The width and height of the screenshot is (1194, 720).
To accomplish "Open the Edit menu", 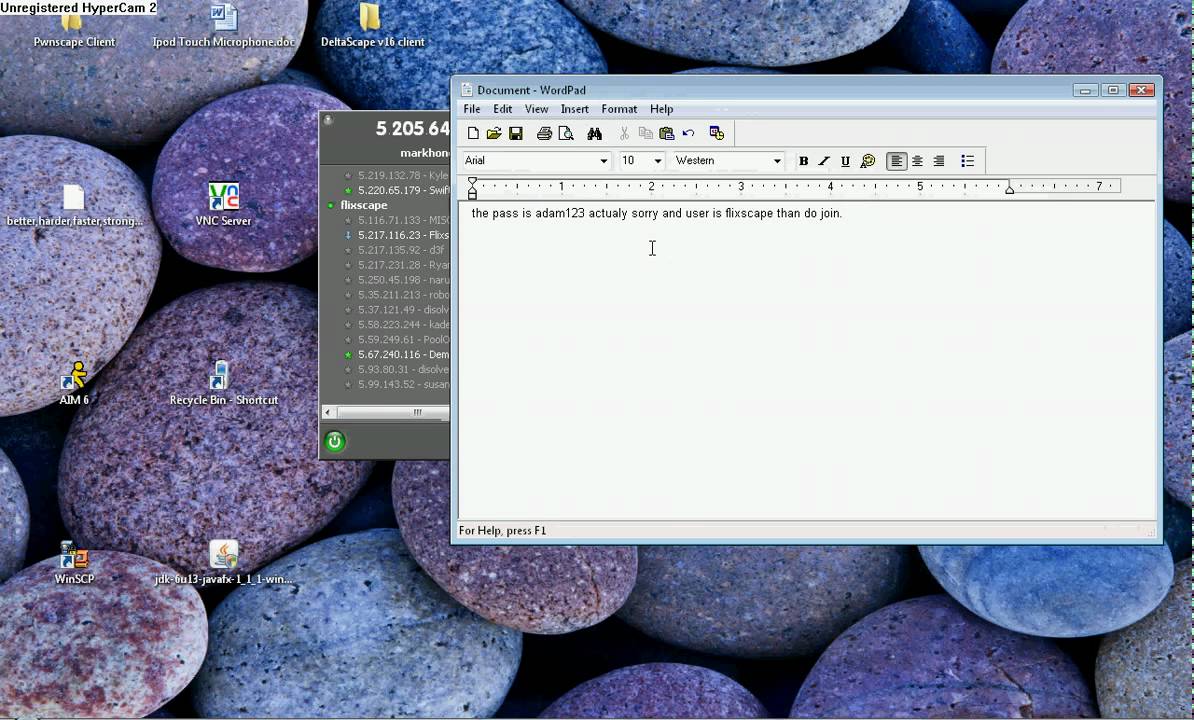I will [x=503, y=109].
